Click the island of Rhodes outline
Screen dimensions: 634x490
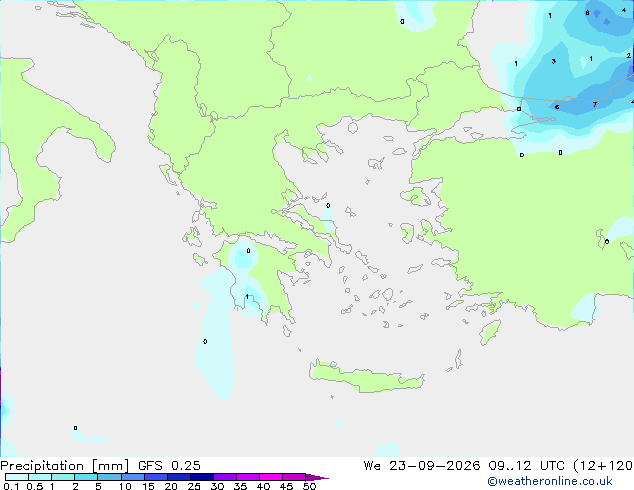[x=490, y=332]
